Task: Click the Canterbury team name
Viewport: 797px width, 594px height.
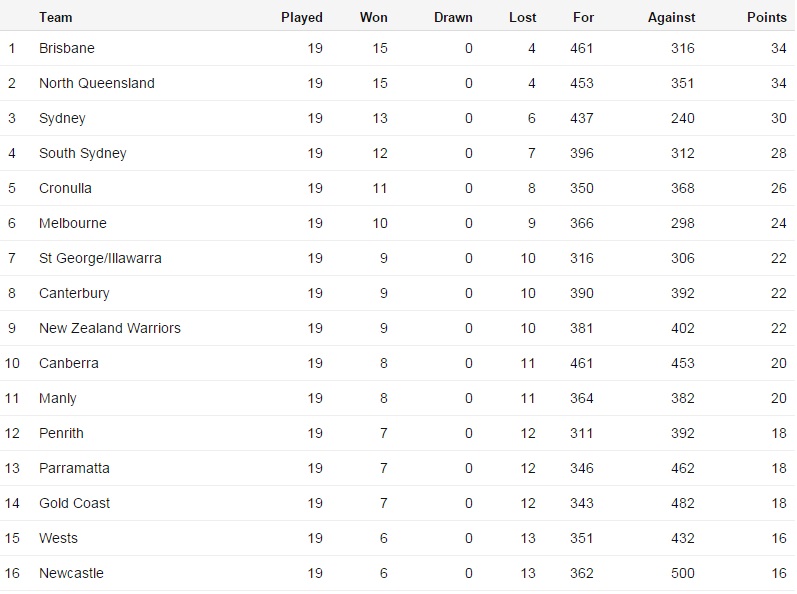Action: pyautogui.click(x=74, y=293)
